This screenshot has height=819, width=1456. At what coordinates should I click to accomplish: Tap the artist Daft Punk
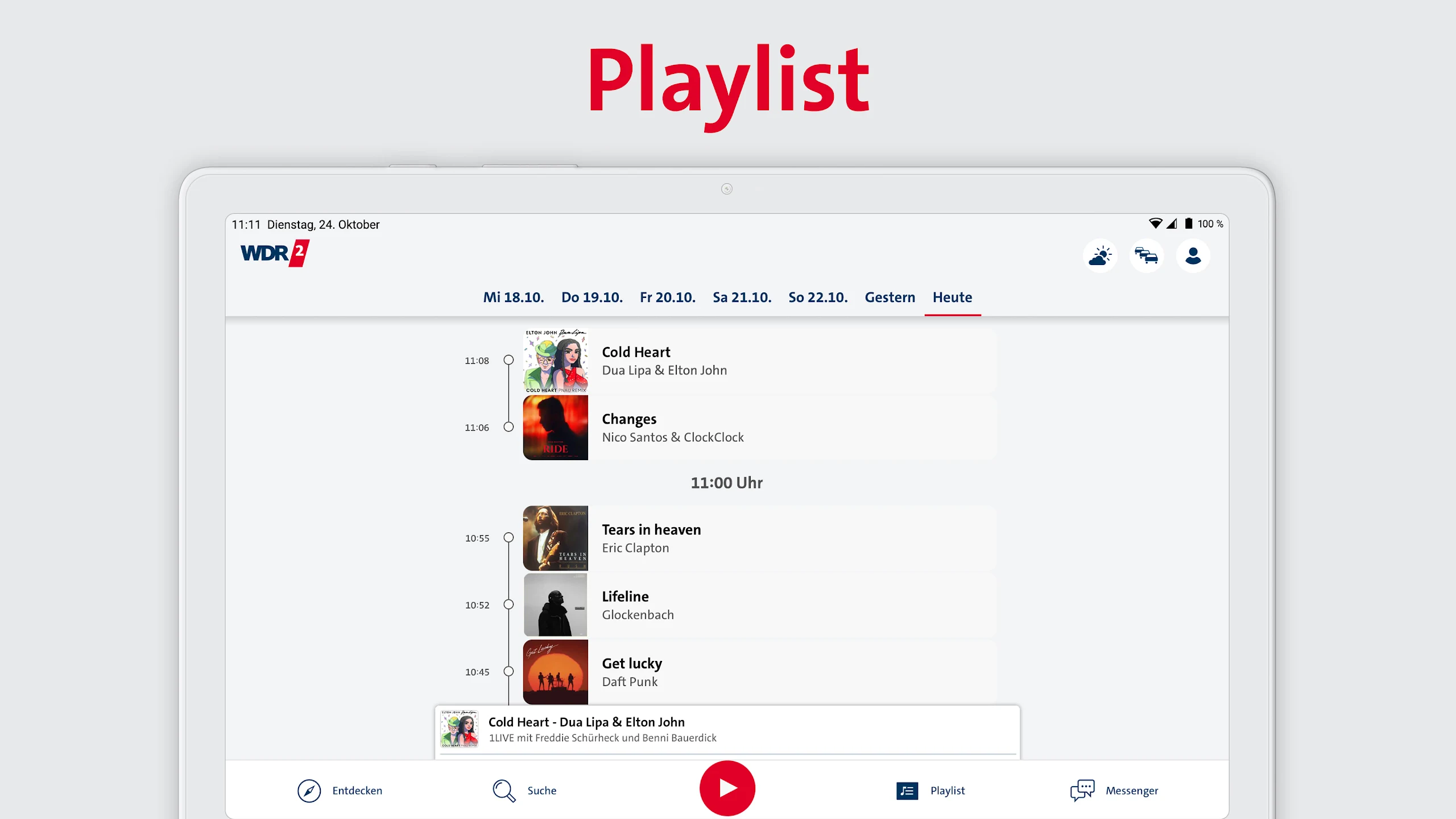pyautogui.click(x=630, y=682)
